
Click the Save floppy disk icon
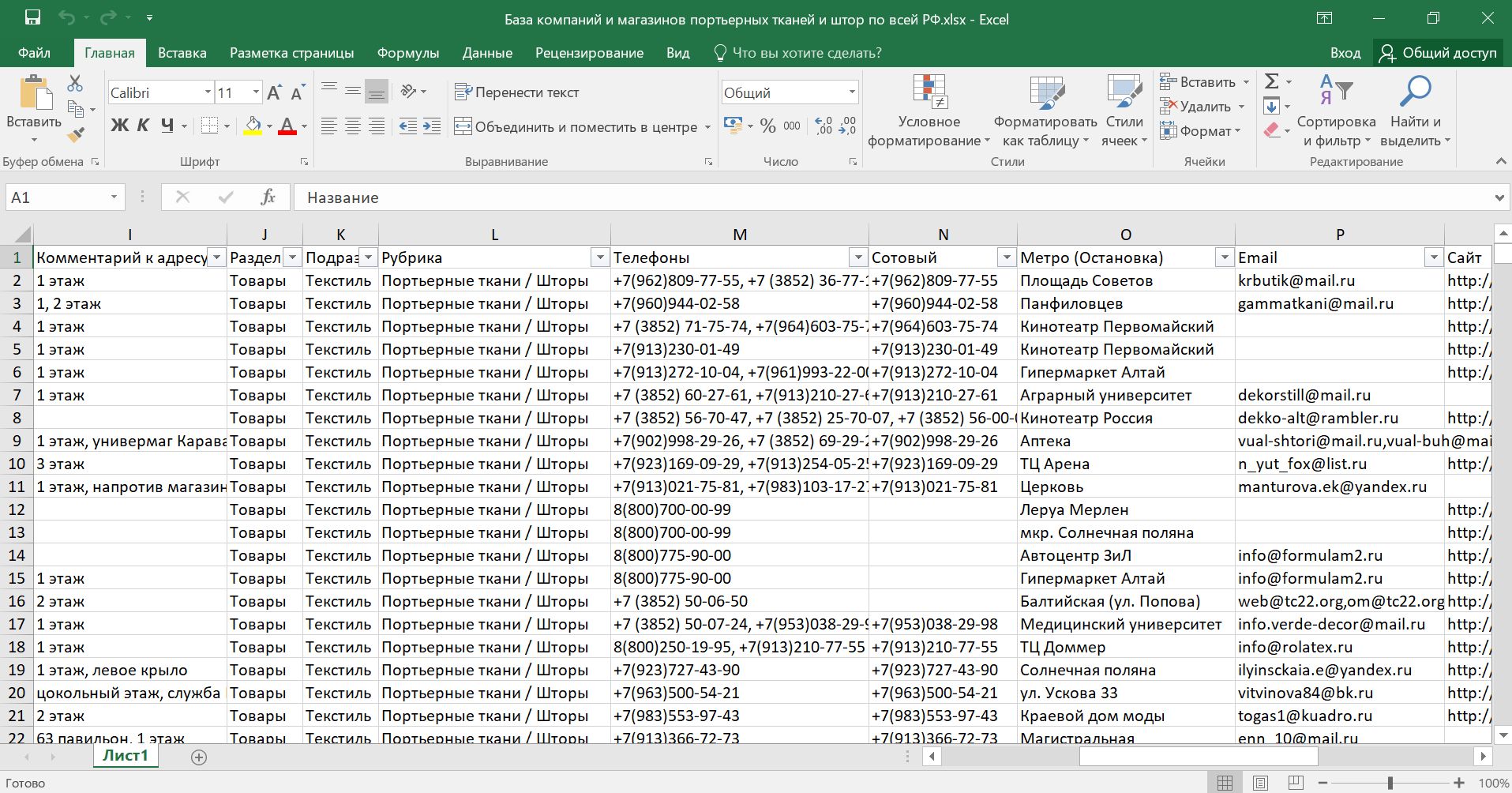point(32,18)
